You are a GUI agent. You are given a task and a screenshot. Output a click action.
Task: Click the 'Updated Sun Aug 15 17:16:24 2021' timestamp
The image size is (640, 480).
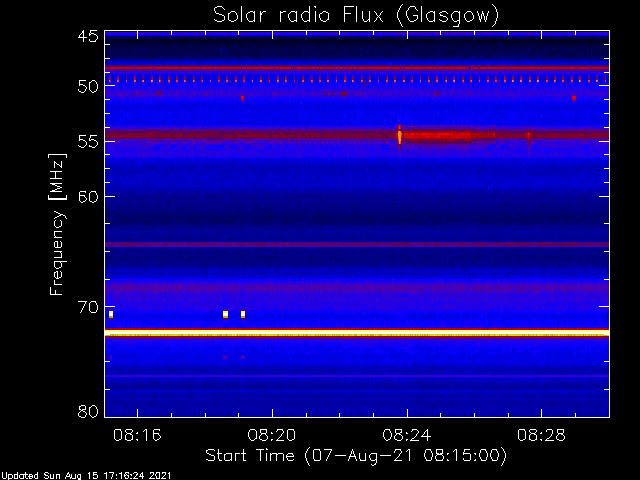click(86, 476)
